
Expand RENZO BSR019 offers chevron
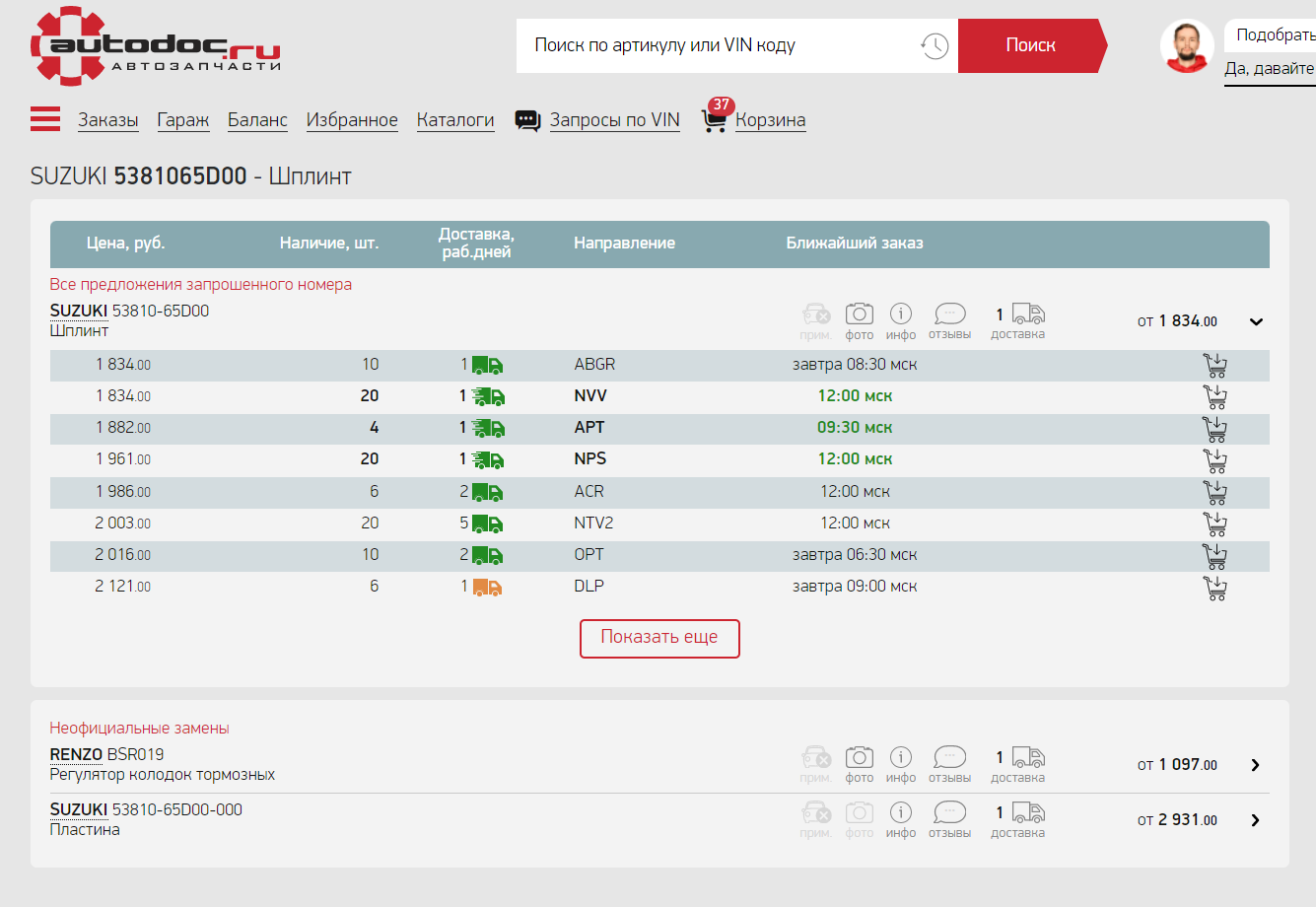pyautogui.click(x=1255, y=765)
